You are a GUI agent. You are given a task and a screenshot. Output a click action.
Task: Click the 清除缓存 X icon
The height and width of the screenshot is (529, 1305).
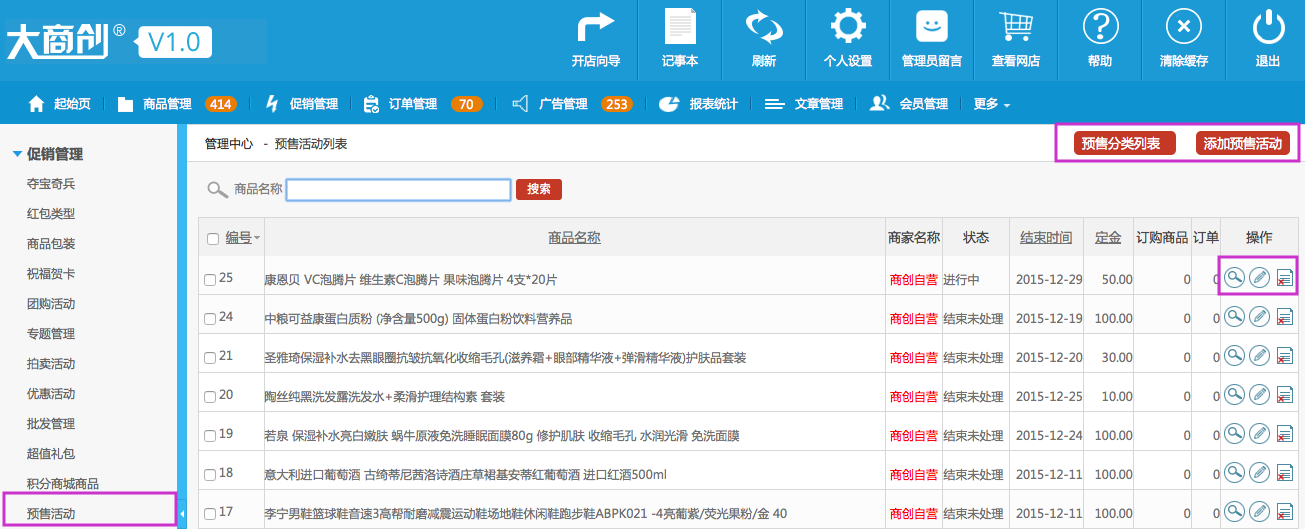1184,26
